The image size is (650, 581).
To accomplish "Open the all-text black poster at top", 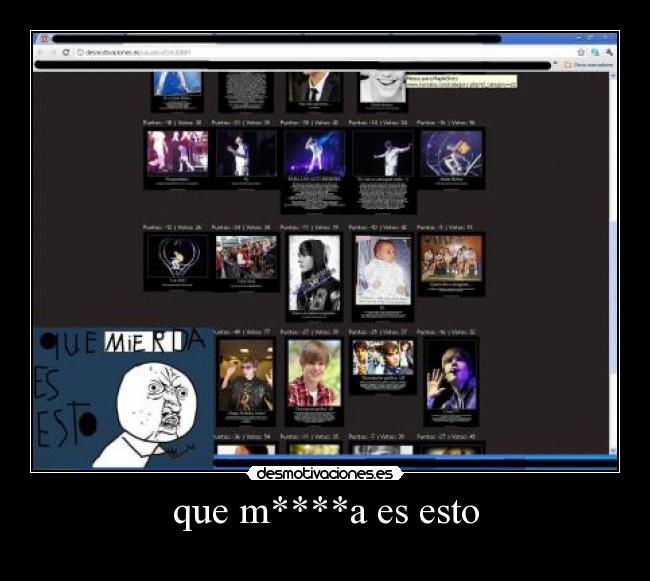I will [x=246, y=92].
